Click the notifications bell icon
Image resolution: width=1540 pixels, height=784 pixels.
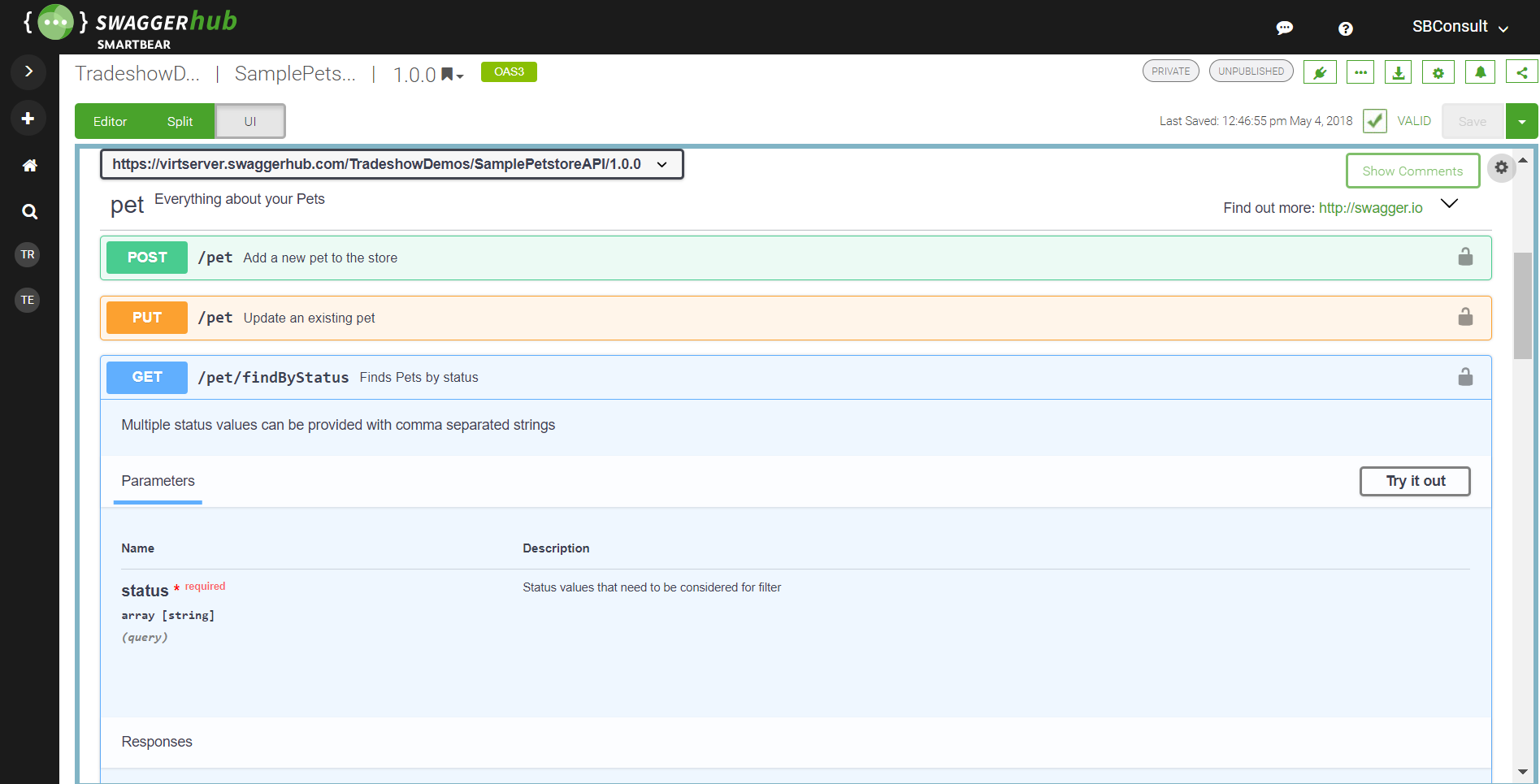point(1481,72)
